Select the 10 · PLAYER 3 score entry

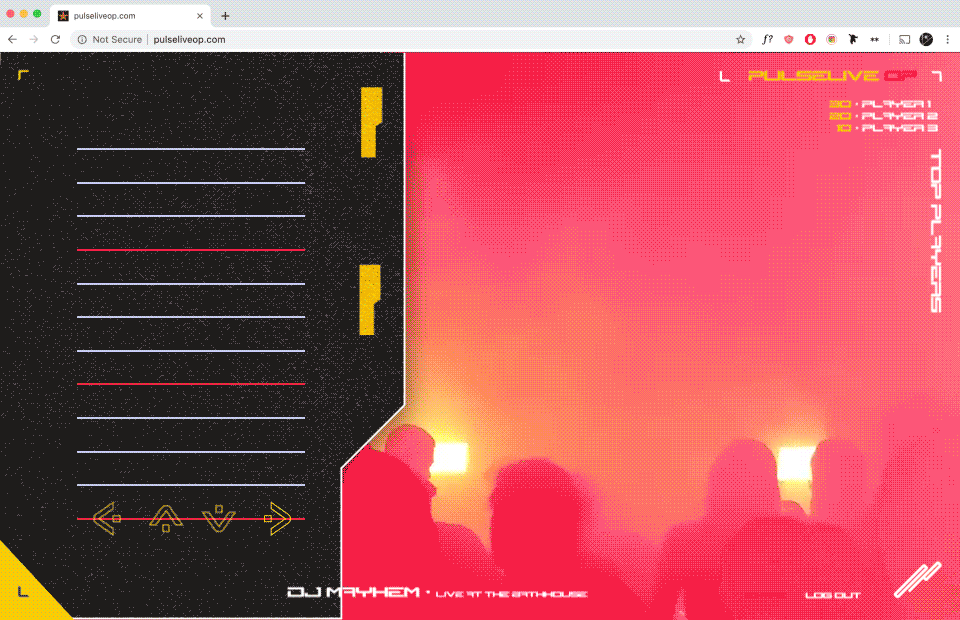[887, 128]
